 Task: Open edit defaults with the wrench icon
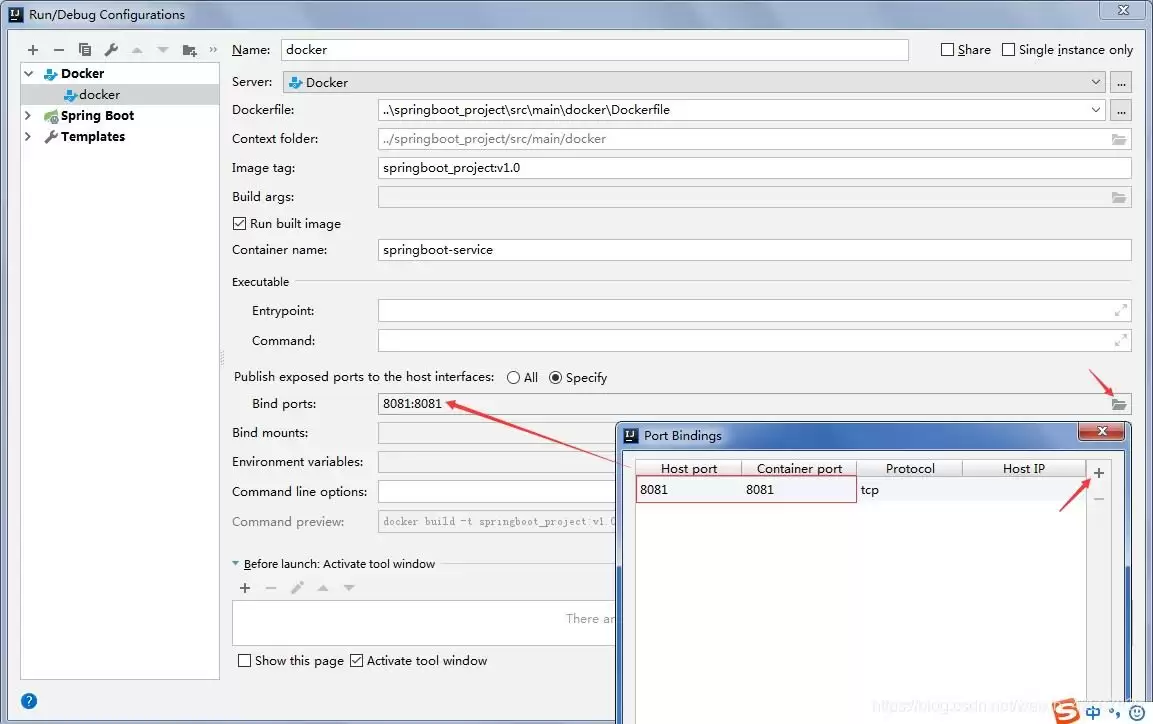111,49
